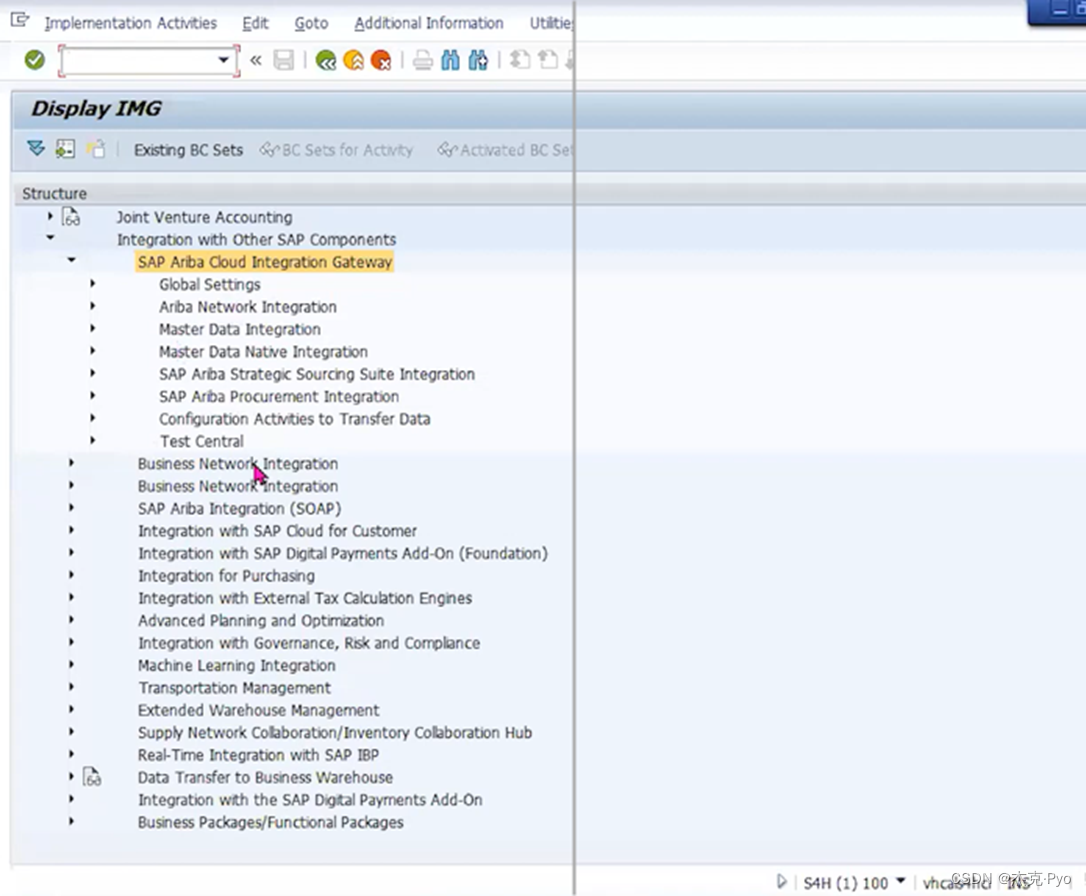Select Integration with the SAP Digital Payments Add-On
This screenshot has width=1086, height=896.
(310, 800)
